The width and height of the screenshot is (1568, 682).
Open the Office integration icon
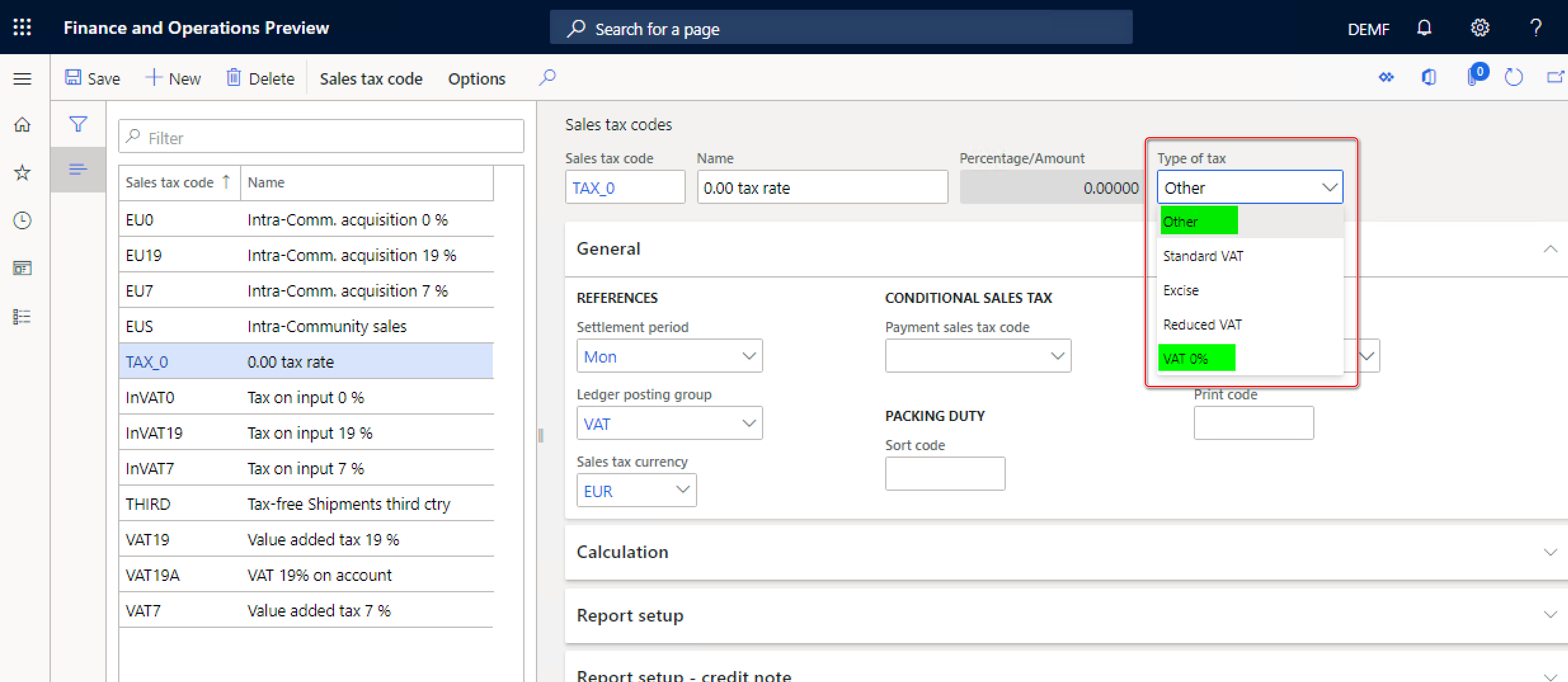coord(1429,78)
